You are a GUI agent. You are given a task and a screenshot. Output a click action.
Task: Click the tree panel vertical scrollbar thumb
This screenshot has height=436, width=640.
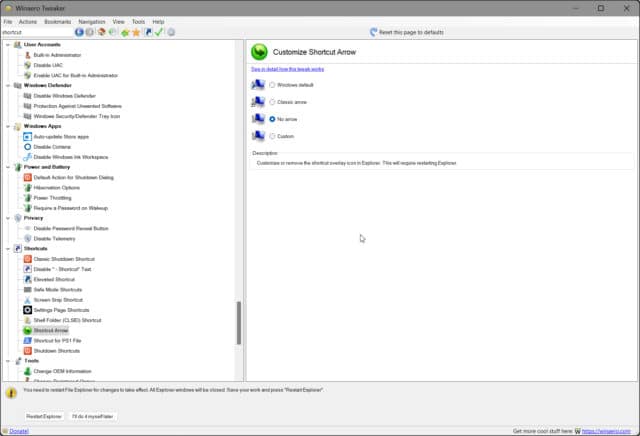[239, 323]
